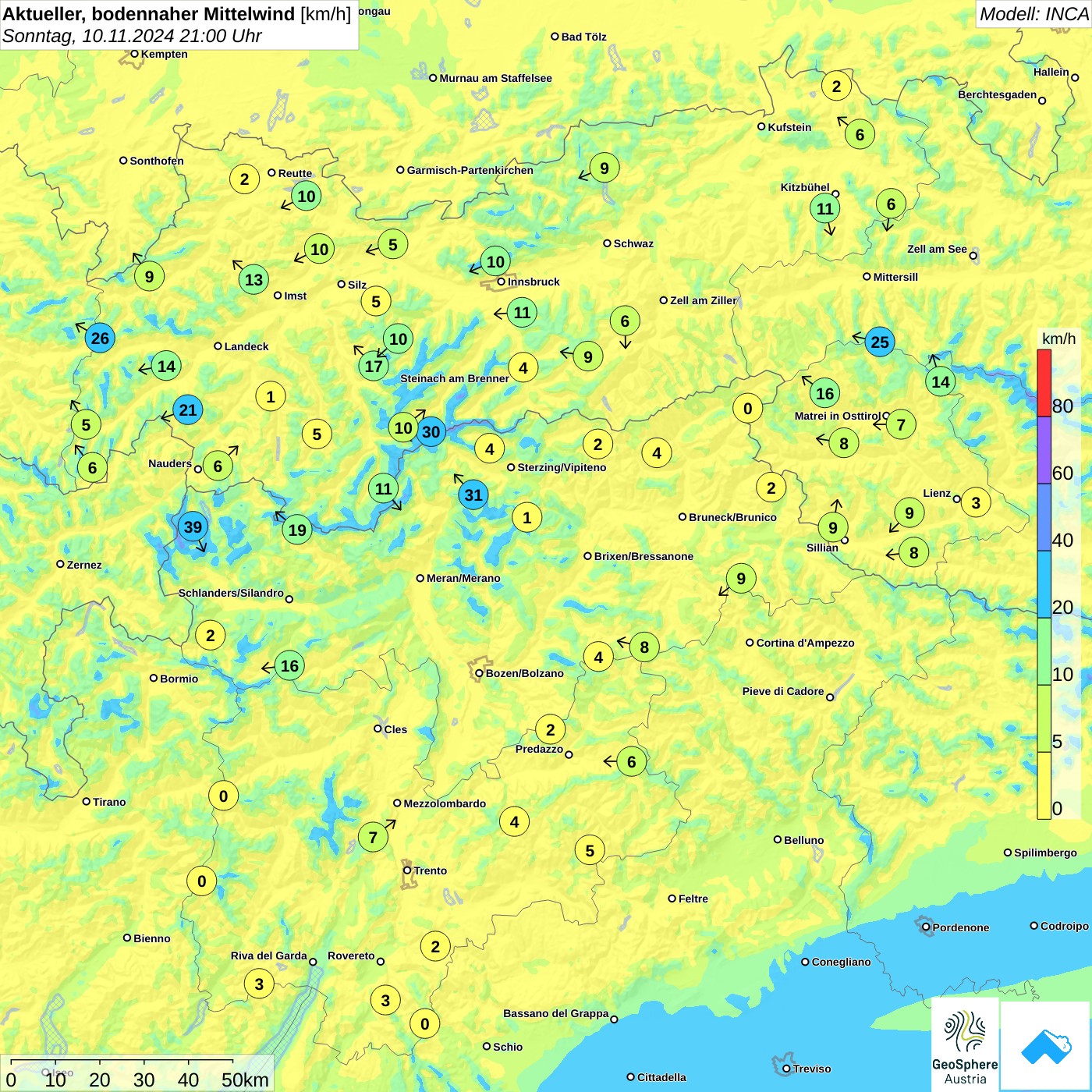Click the Zell am See label
This screenshot has width=1092, height=1092.
(x=937, y=249)
